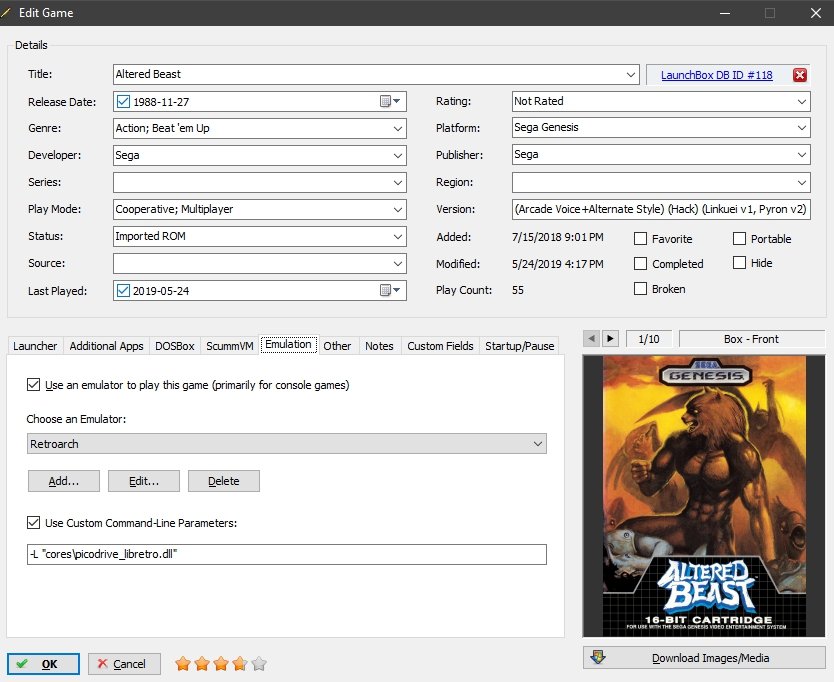Click the command-line parameters field
834x682 pixels.
(287, 554)
